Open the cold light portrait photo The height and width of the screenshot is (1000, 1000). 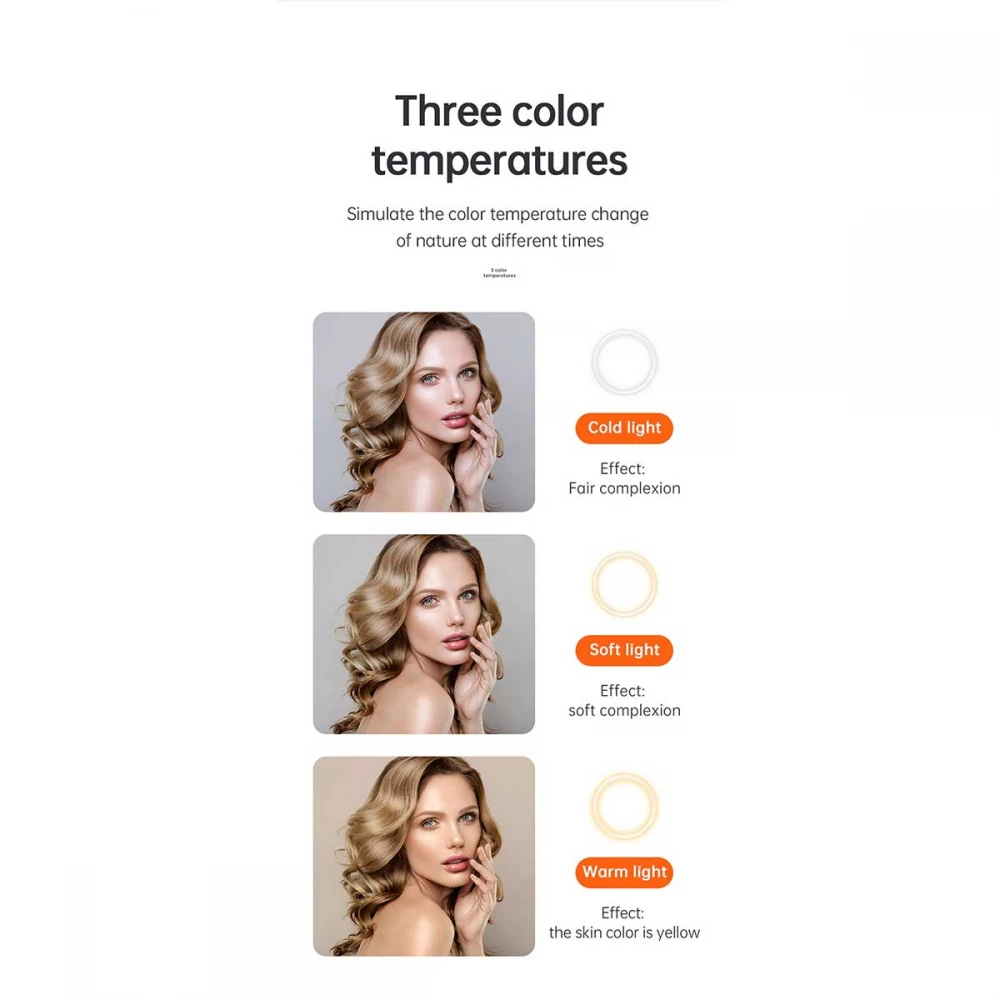pyautogui.click(x=424, y=412)
